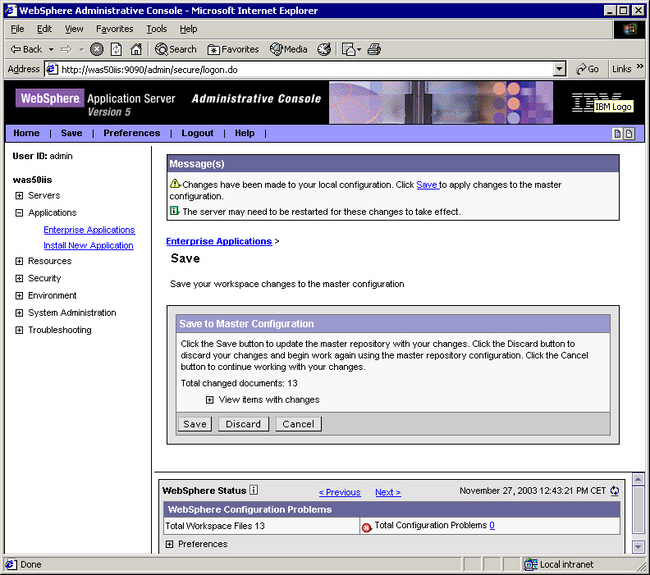Open the browser Help menu
Screen dimensions: 650x575
(x=188, y=29)
